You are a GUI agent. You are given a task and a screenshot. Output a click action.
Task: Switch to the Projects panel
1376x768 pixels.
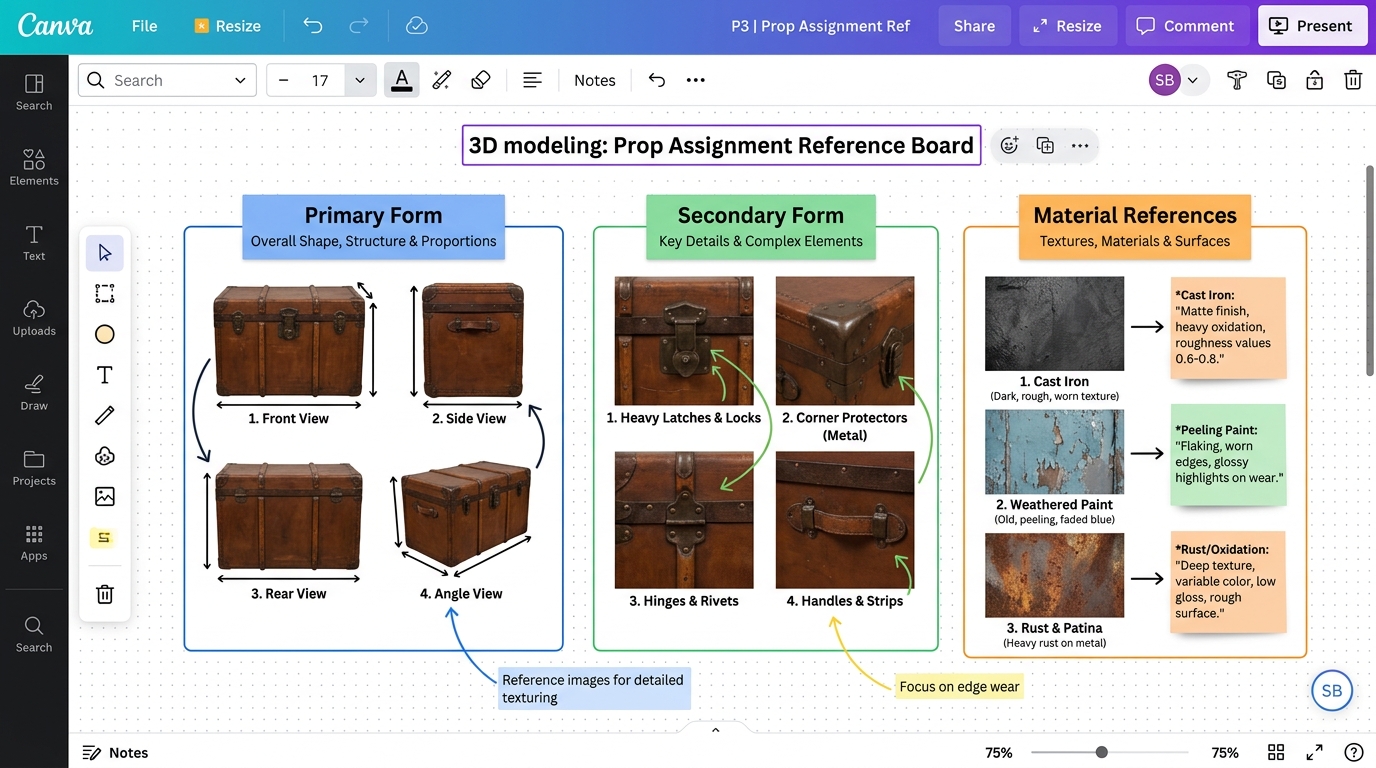(x=34, y=467)
